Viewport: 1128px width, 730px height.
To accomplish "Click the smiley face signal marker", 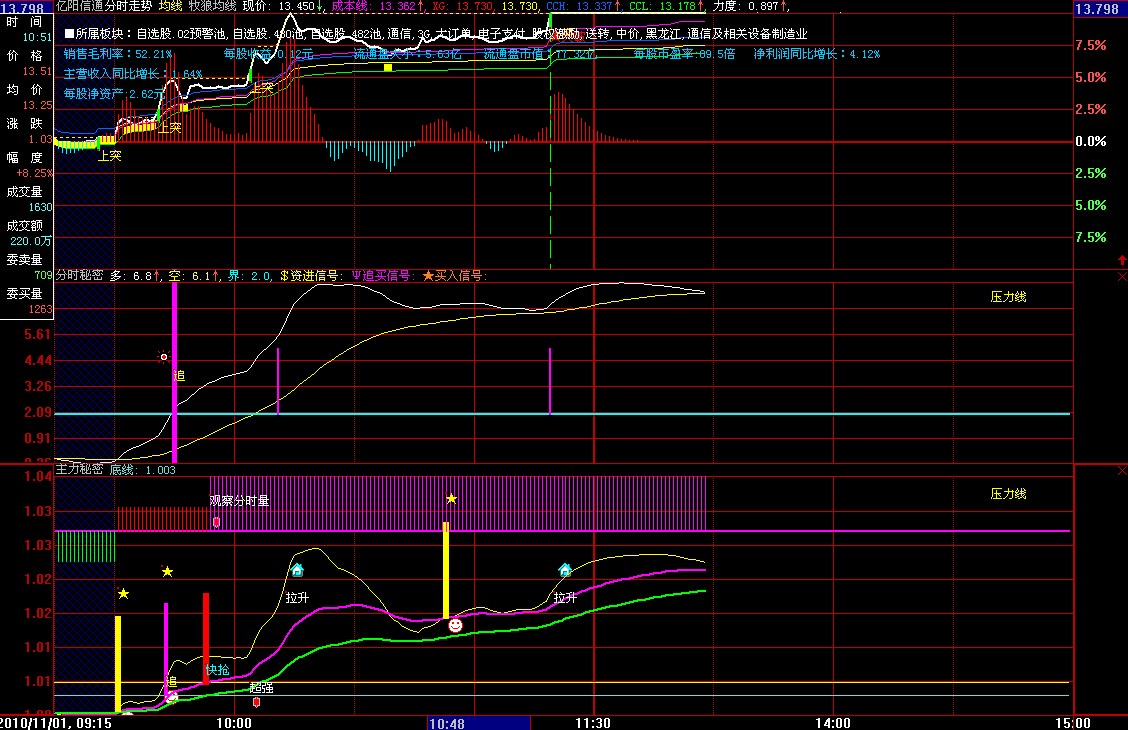I will pos(455,625).
